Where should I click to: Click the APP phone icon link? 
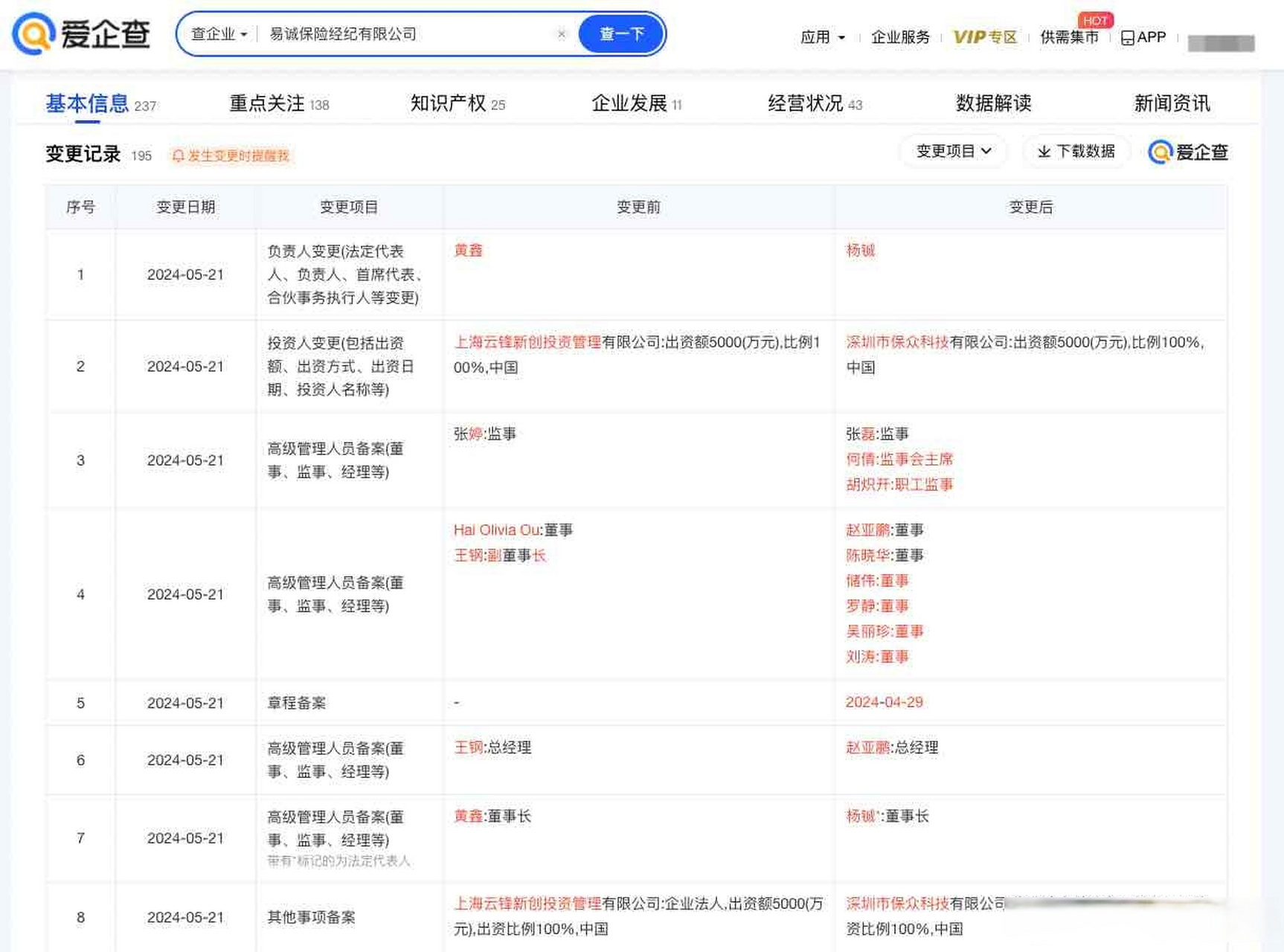(x=1143, y=37)
